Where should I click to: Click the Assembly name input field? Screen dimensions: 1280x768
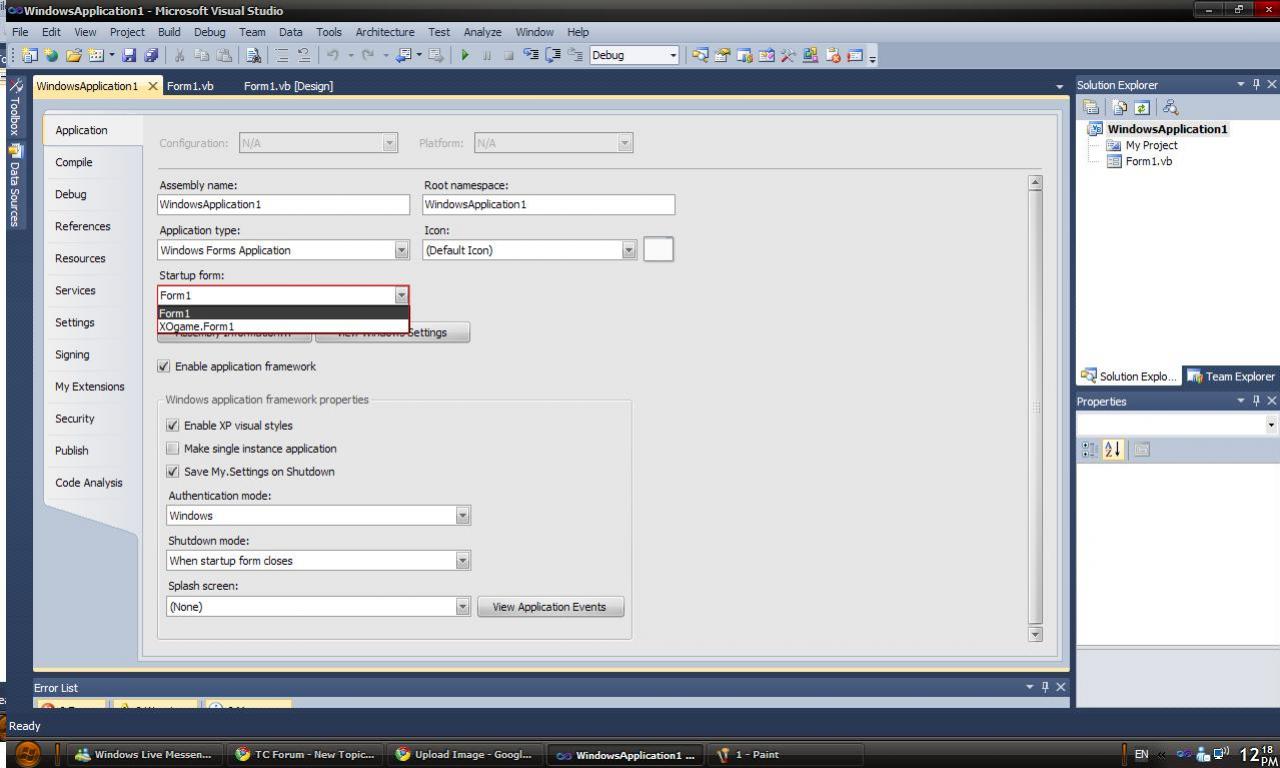point(284,204)
